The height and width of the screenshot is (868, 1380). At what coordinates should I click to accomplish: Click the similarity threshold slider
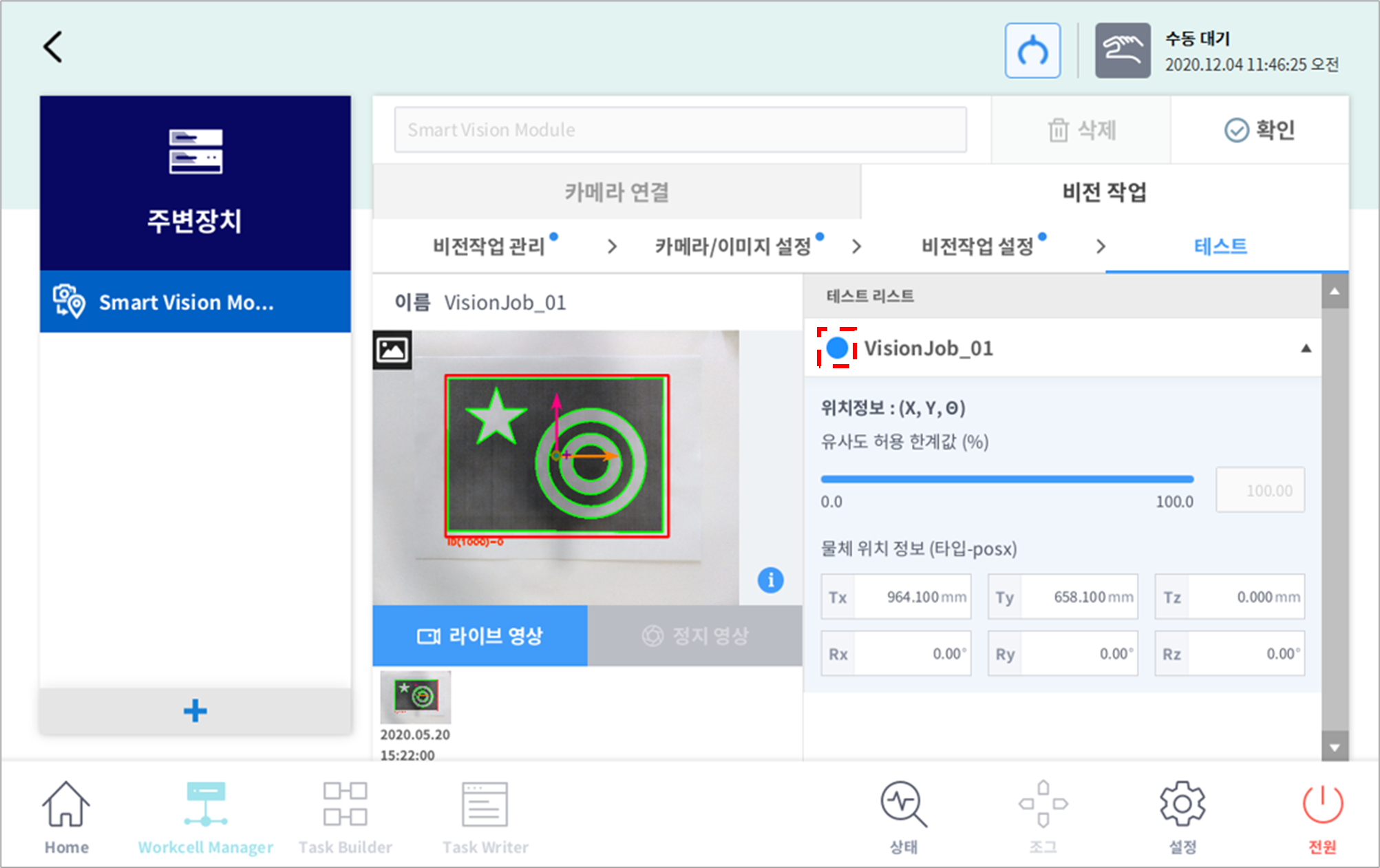(x=1006, y=479)
